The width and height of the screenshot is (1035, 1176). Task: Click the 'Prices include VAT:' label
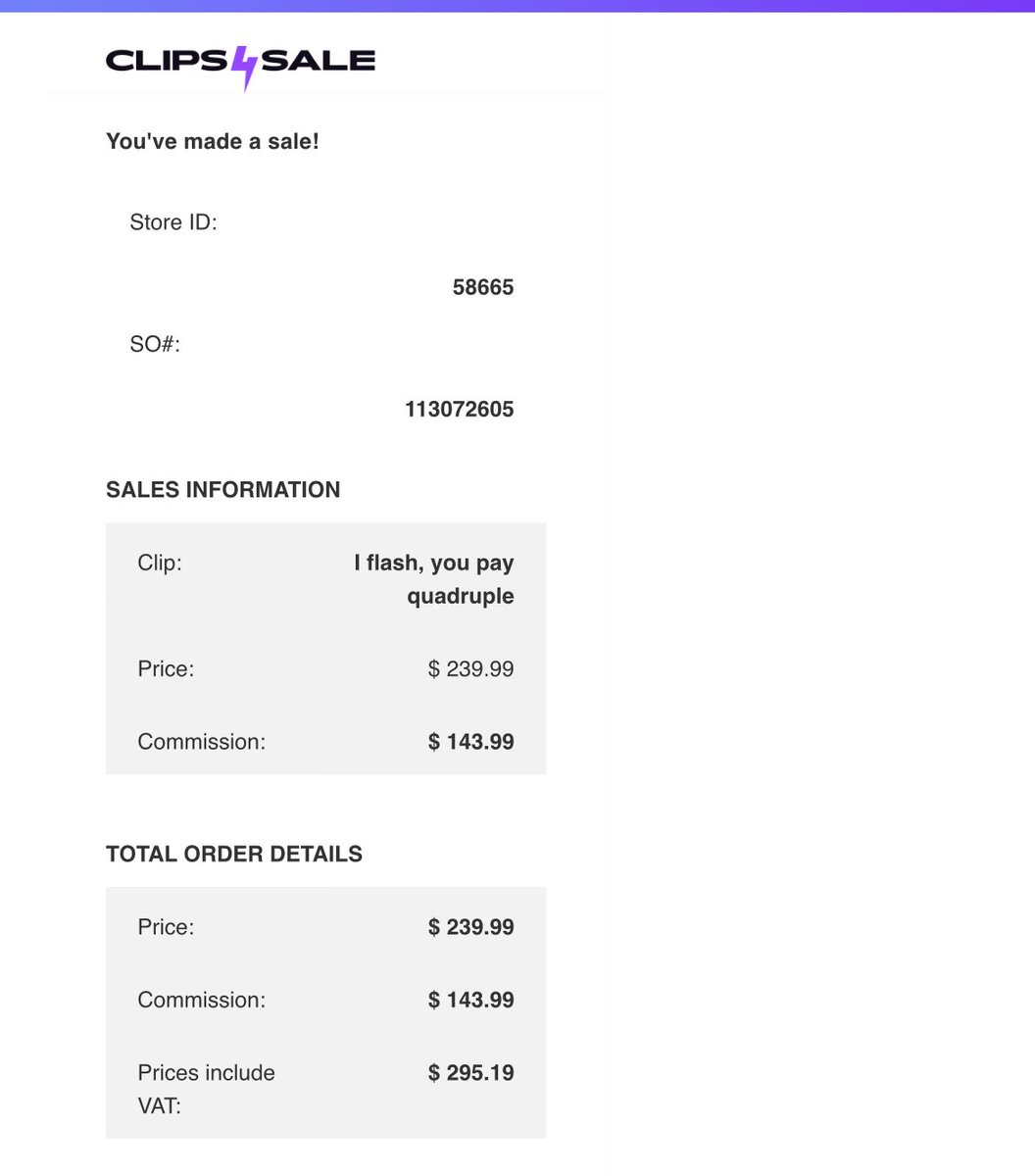point(207,1089)
